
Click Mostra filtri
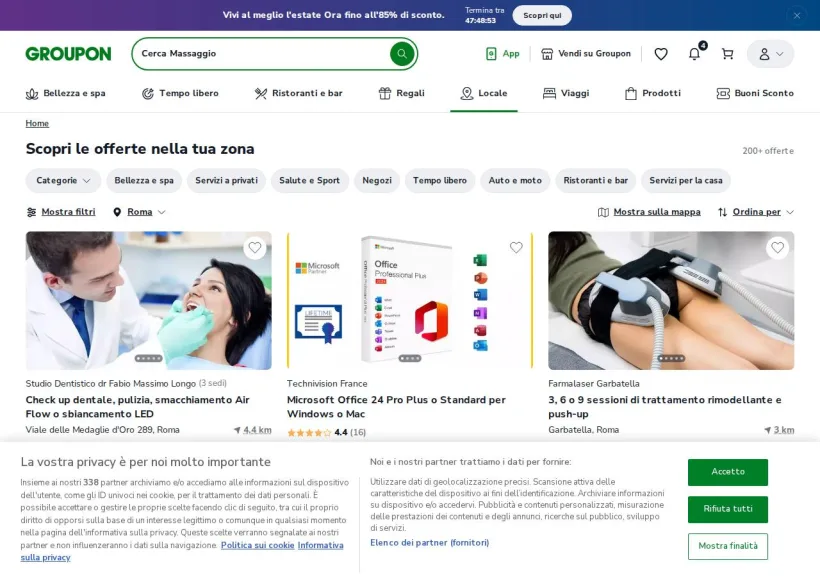click(x=61, y=212)
